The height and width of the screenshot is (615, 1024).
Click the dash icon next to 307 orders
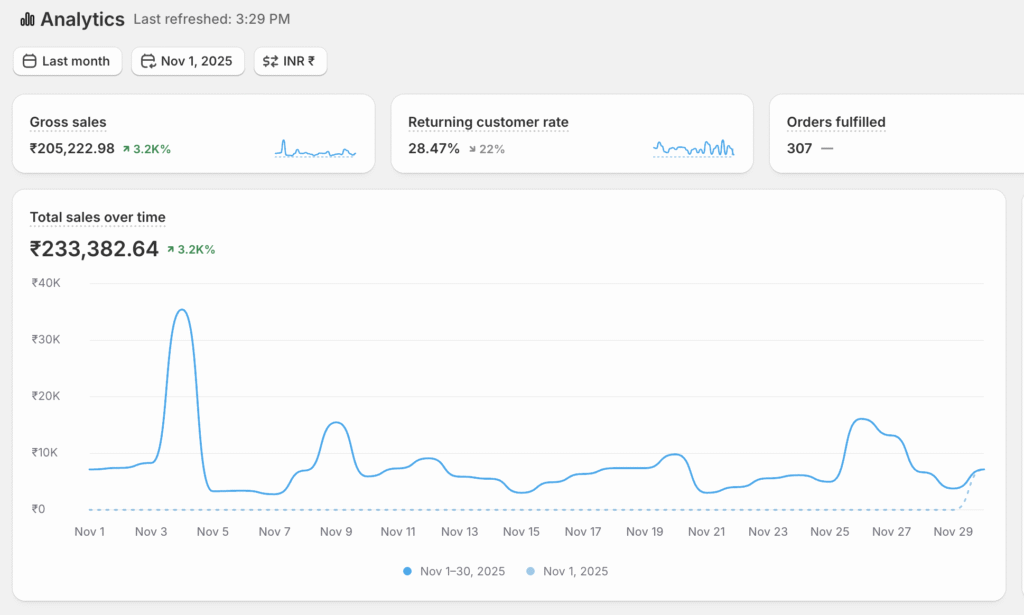826,149
